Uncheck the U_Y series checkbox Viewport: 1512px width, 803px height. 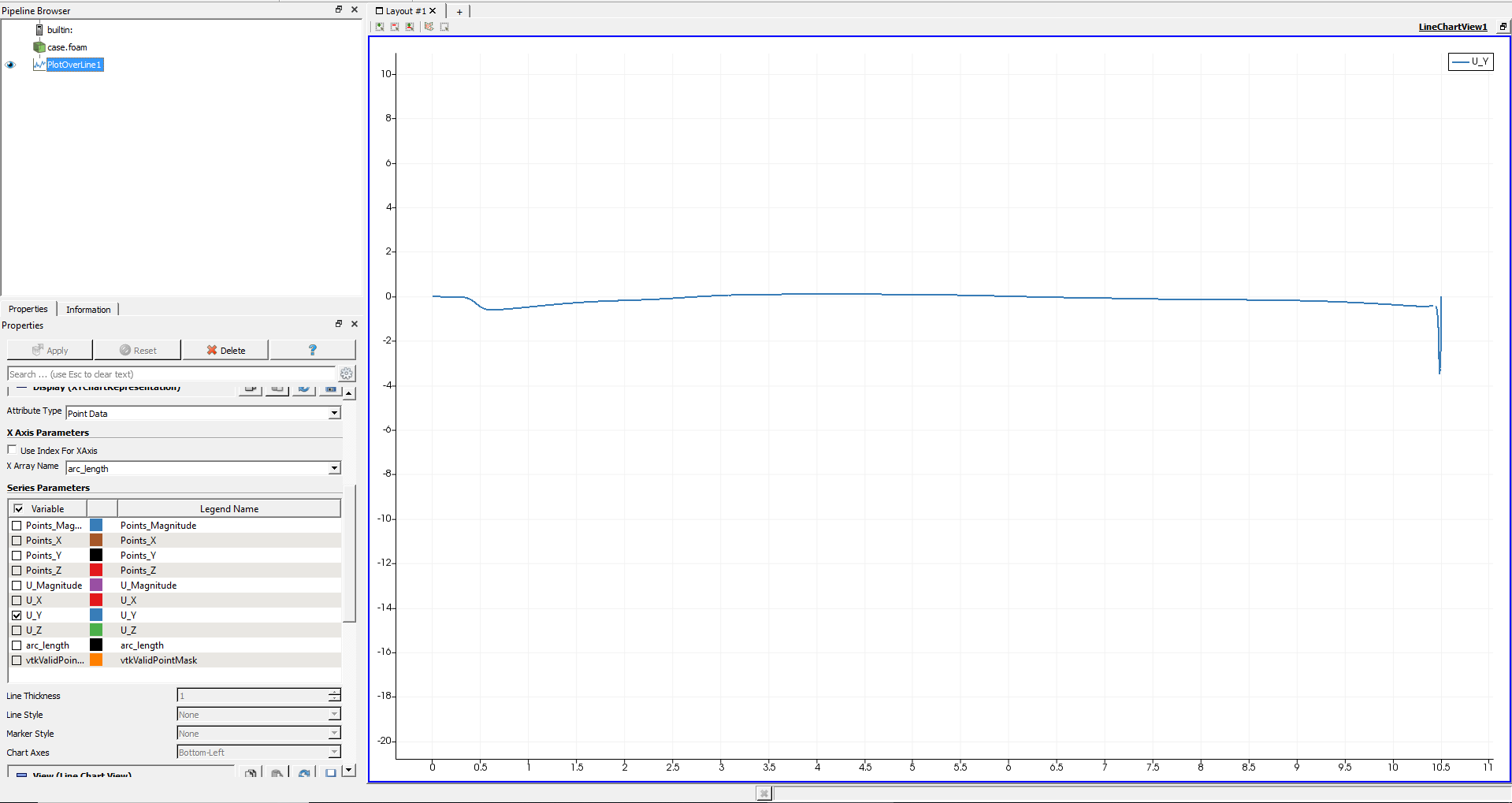pos(17,615)
